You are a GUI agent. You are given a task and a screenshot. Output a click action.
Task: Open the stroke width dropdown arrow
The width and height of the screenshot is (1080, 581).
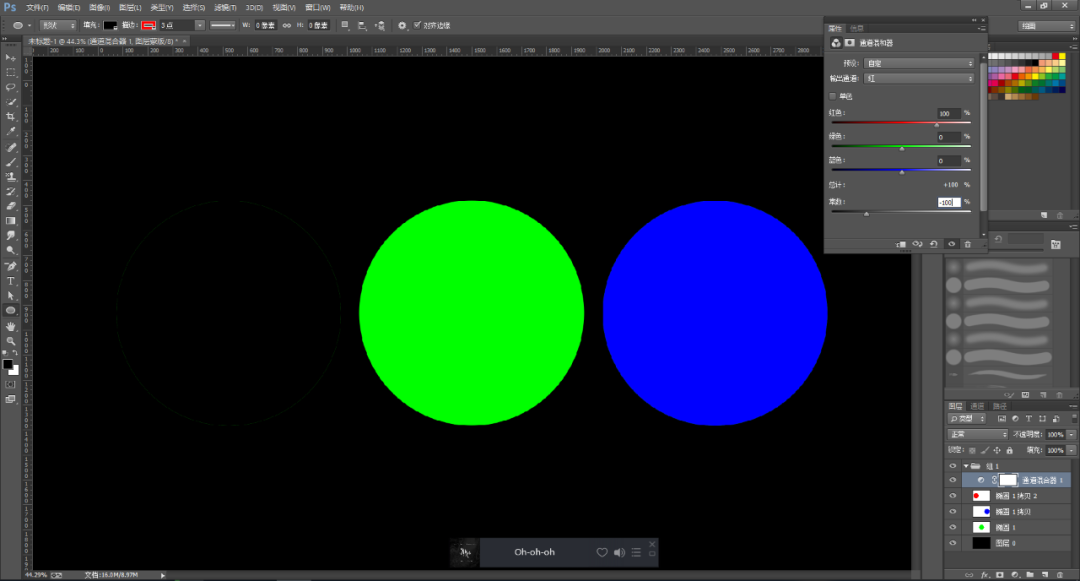pos(200,25)
